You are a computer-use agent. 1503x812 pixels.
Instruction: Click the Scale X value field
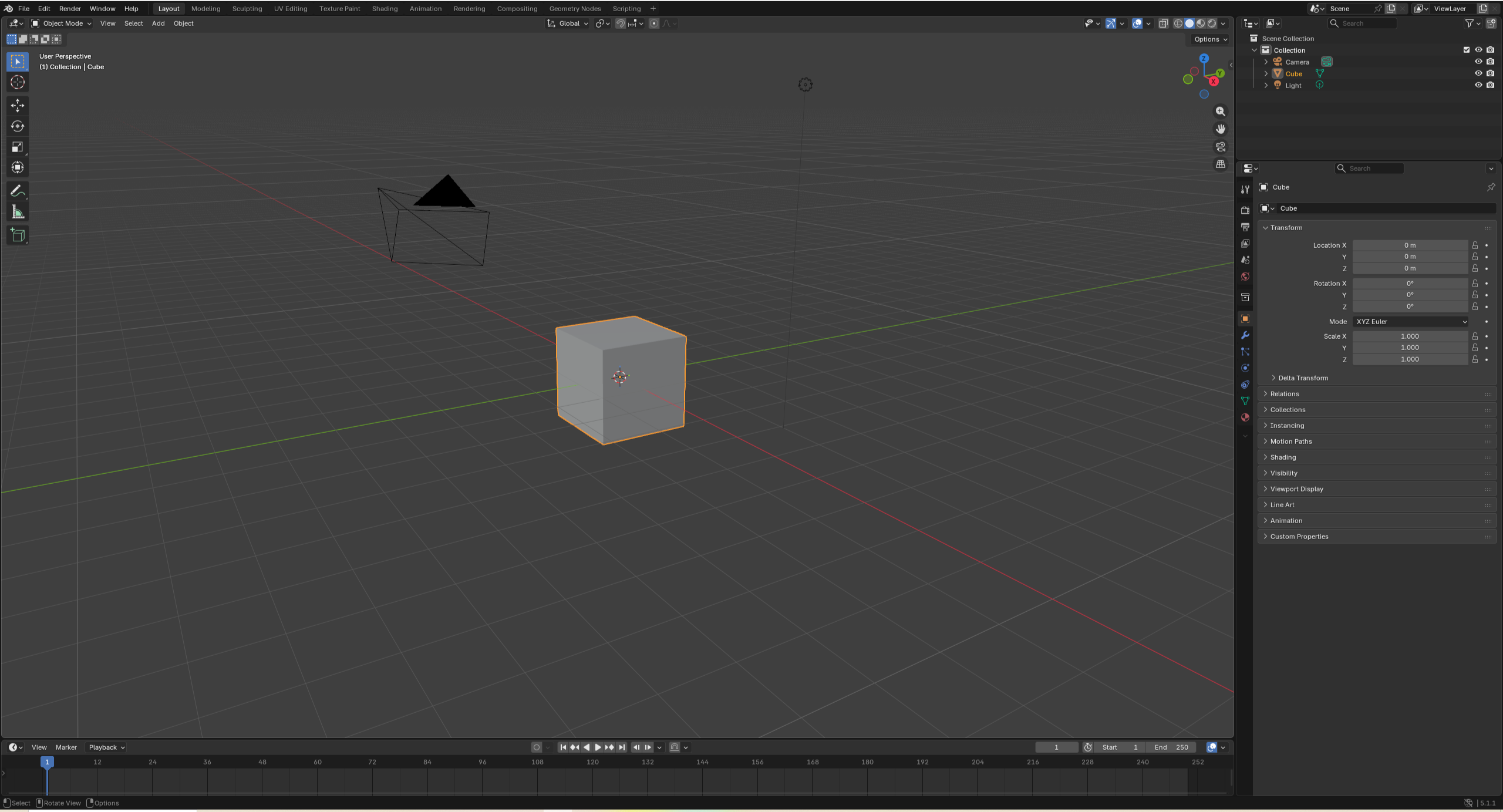1410,336
